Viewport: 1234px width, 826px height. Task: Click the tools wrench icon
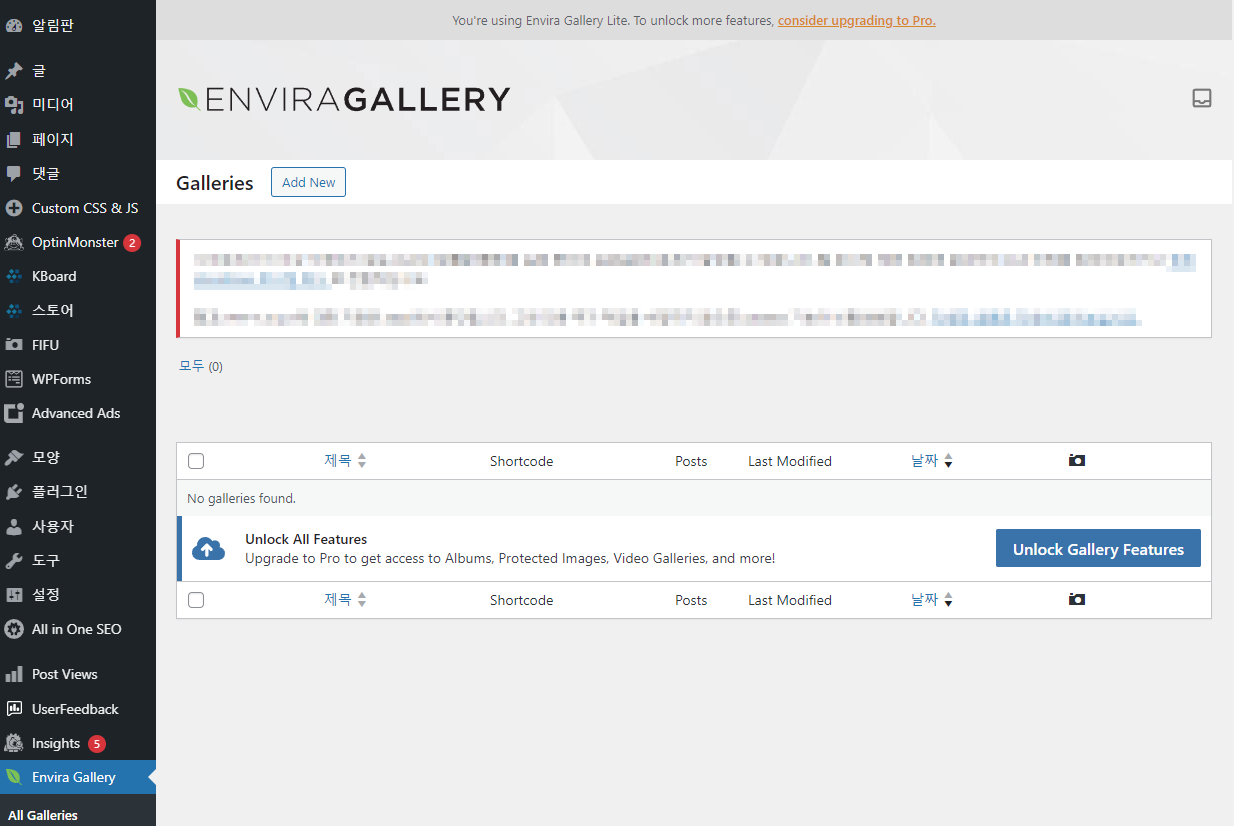[x=14, y=560]
